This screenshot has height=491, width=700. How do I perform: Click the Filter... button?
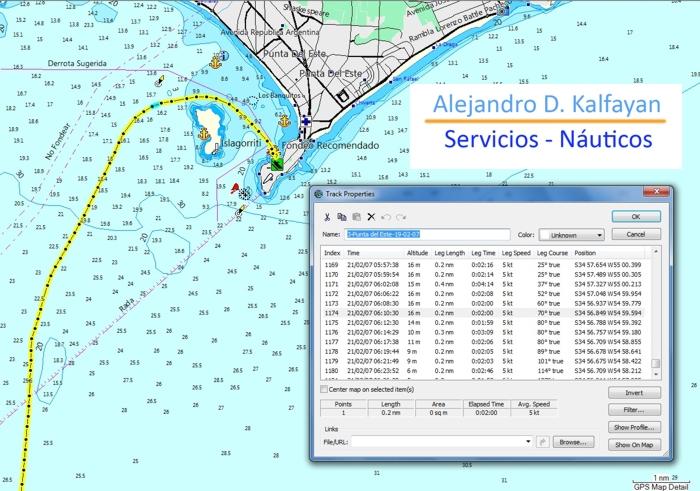click(634, 410)
